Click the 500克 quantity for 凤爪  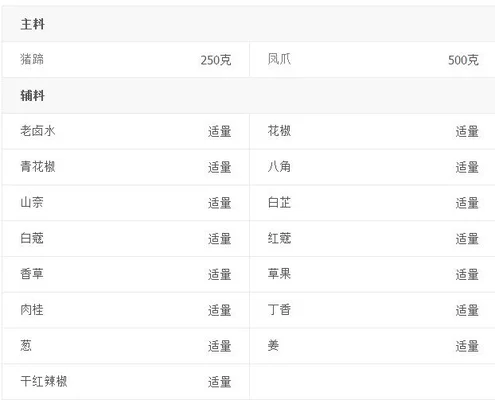coord(463,60)
